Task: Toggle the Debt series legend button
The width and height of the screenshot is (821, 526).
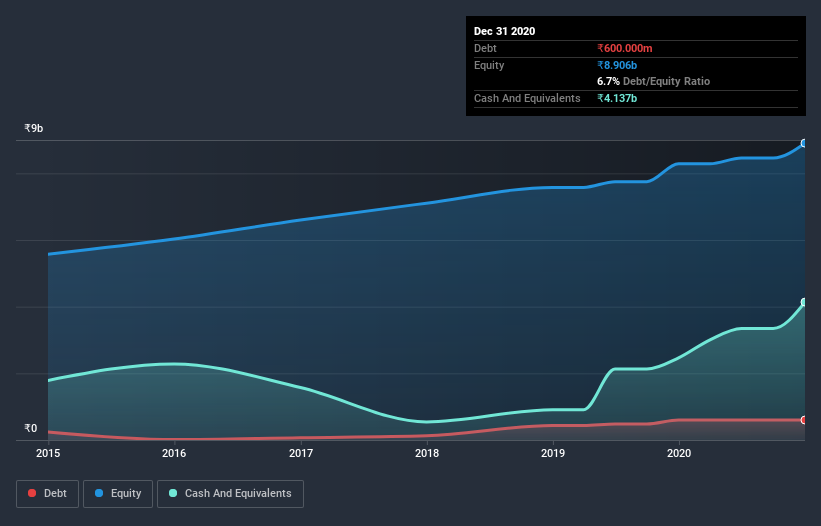Action: (x=48, y=494)
